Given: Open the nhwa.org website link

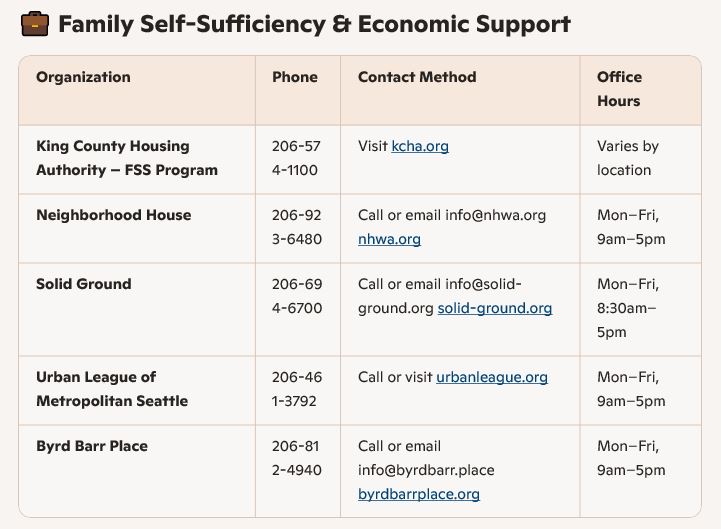Looking at the screenshot, I should 389,239.
